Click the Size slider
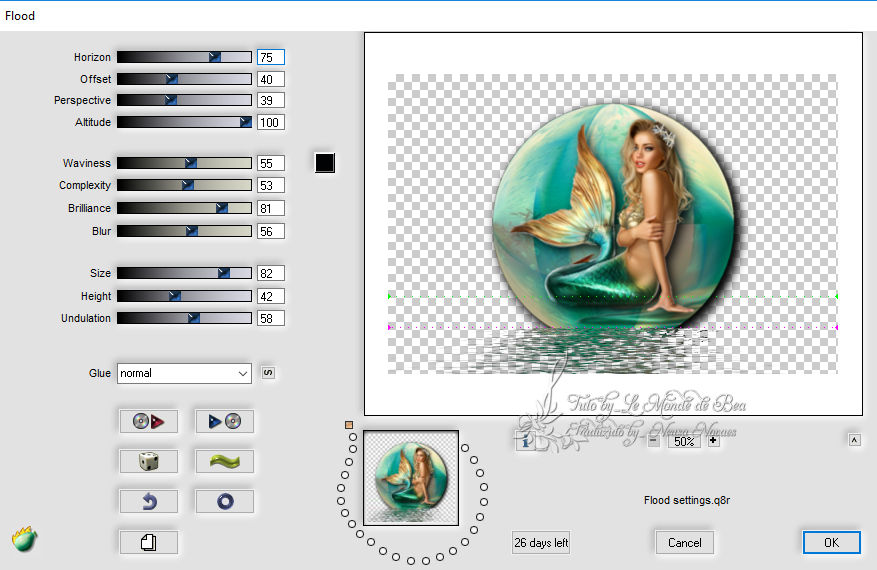877x570 pixels. (x=184, y=273)
